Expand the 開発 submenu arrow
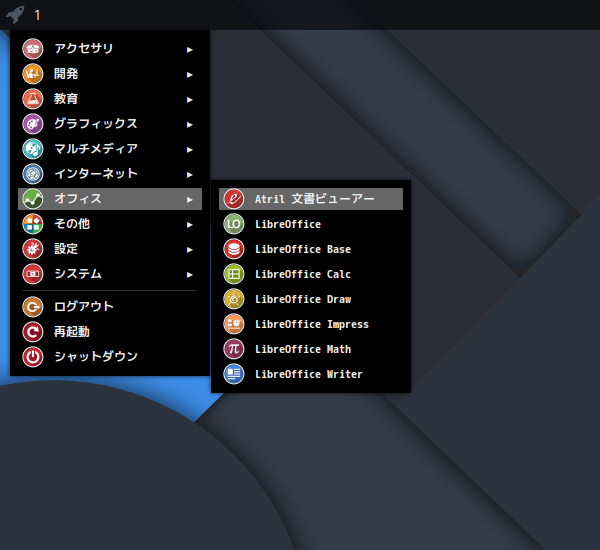600x550 pixels. click(189, 75)
